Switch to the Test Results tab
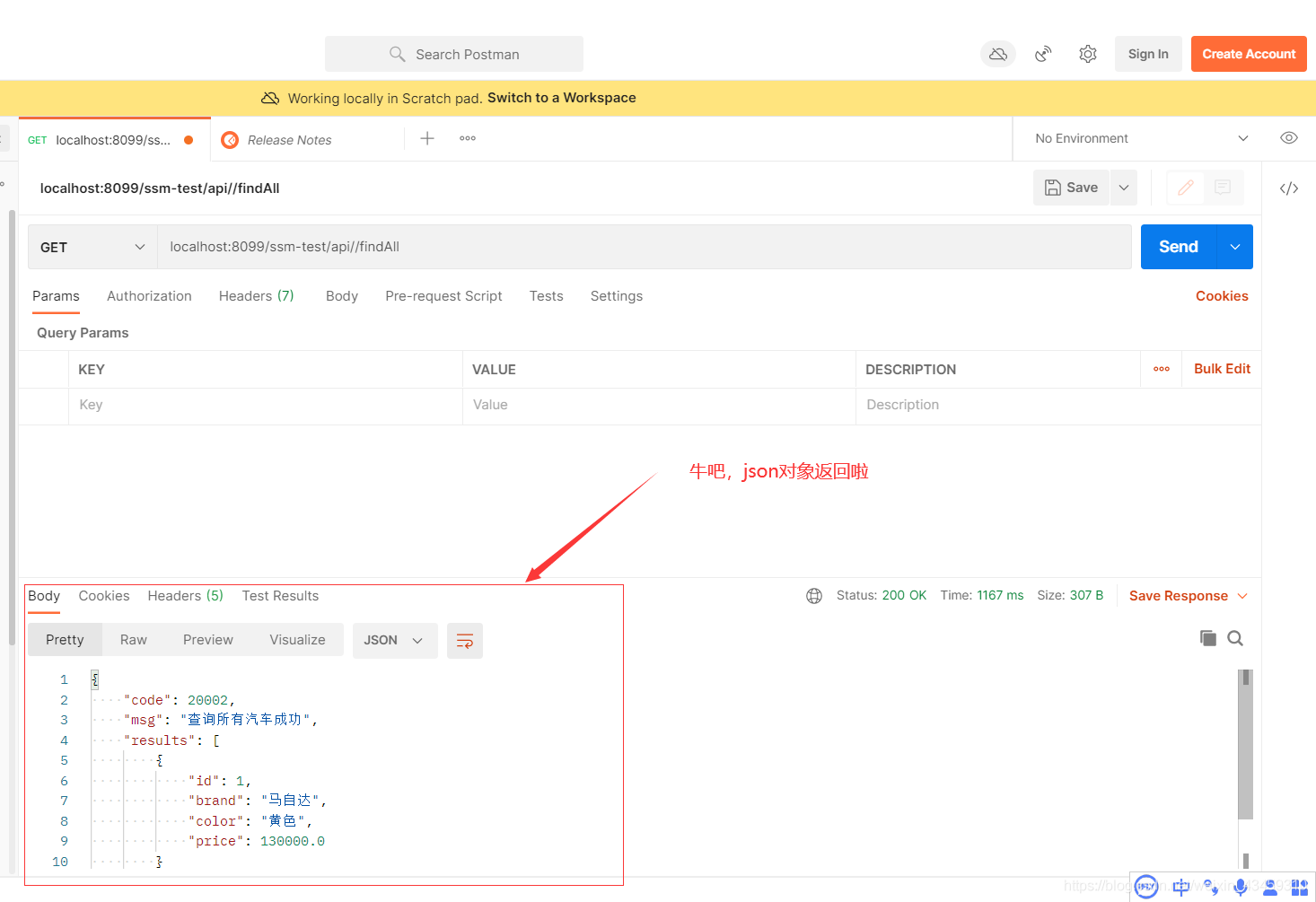Viewport: 1316px width, 902px height. tap(280, 596)
